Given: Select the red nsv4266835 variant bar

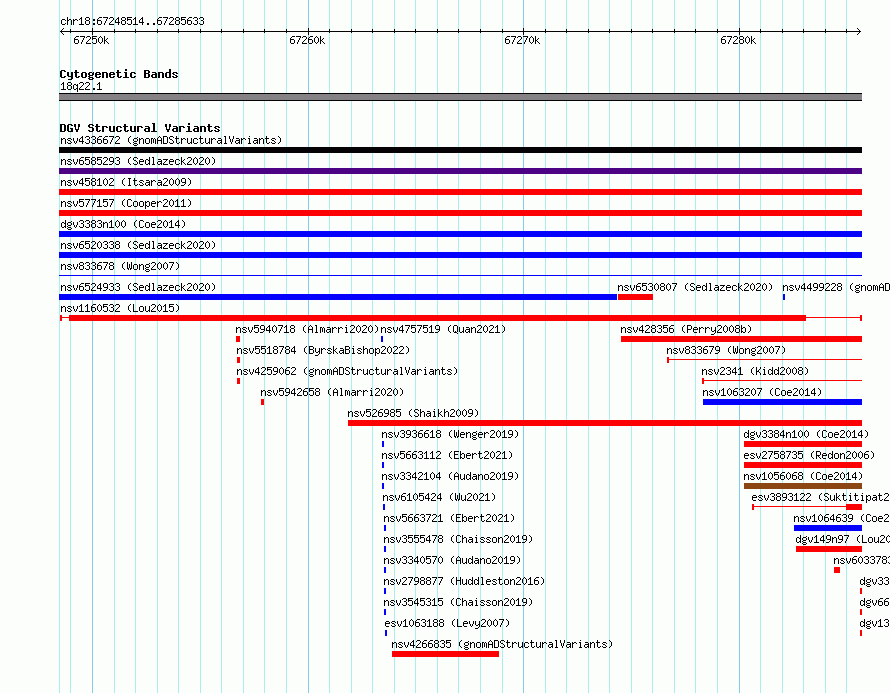Looking at the screenshot, I should [x=445, y=654].
